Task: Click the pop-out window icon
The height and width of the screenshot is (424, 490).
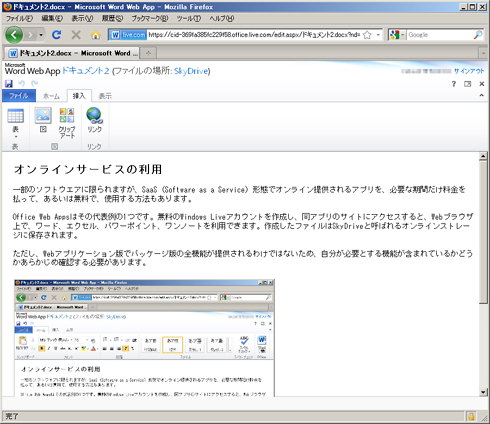Action: 468,84
